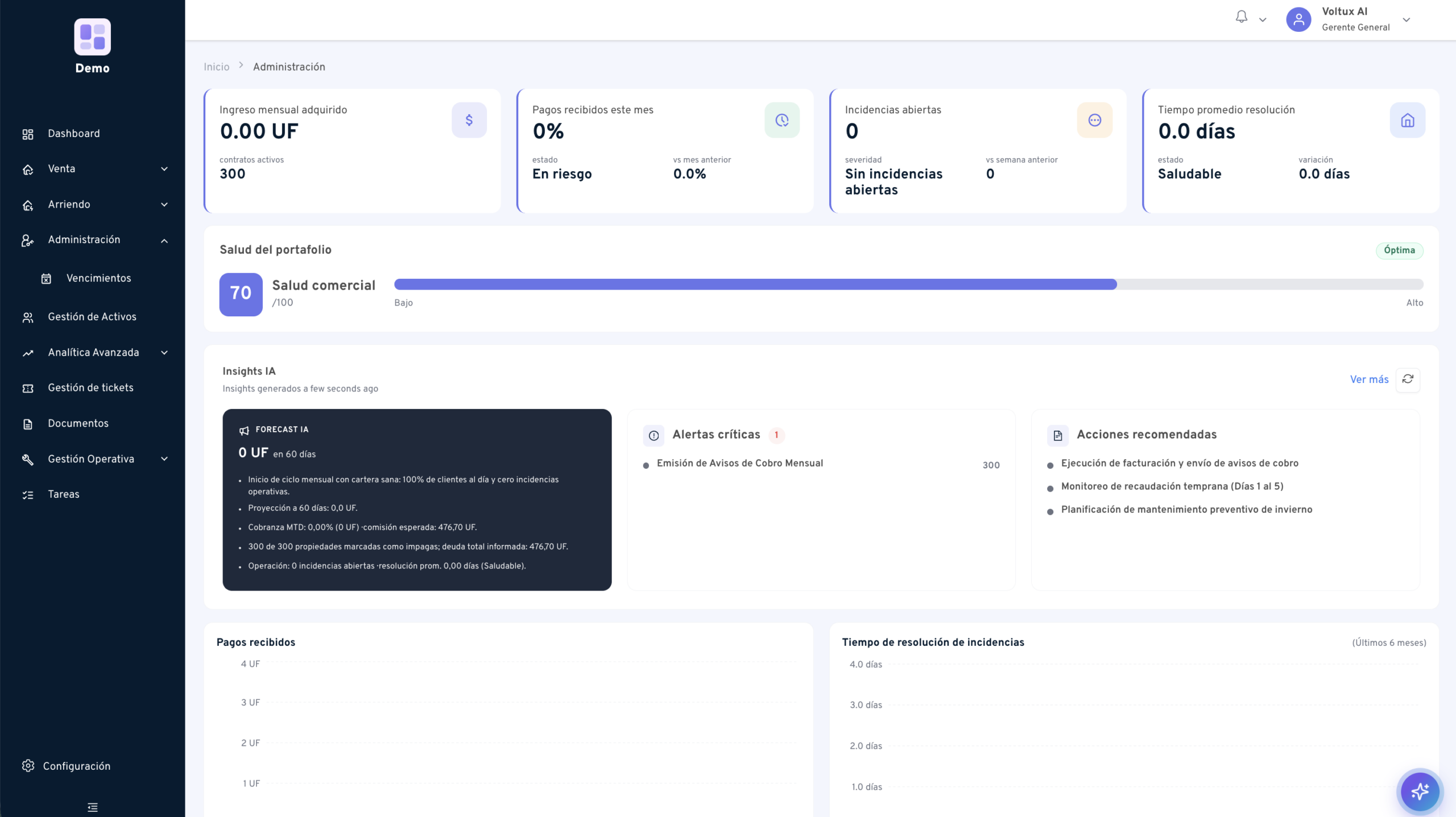Open the Ver más link in Insights
This screenshot has height=817, width=1456.
pos(1369,379)
